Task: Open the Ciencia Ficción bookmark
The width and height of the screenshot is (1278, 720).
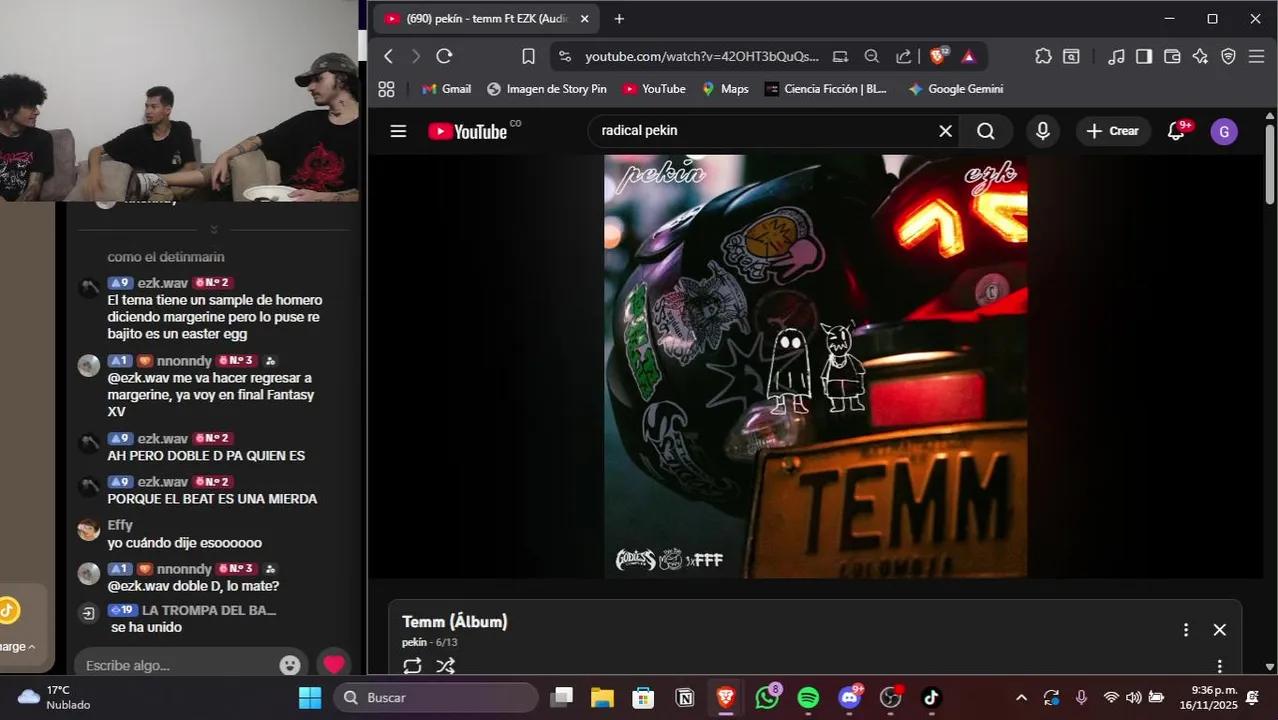Action: pos(826,89)
